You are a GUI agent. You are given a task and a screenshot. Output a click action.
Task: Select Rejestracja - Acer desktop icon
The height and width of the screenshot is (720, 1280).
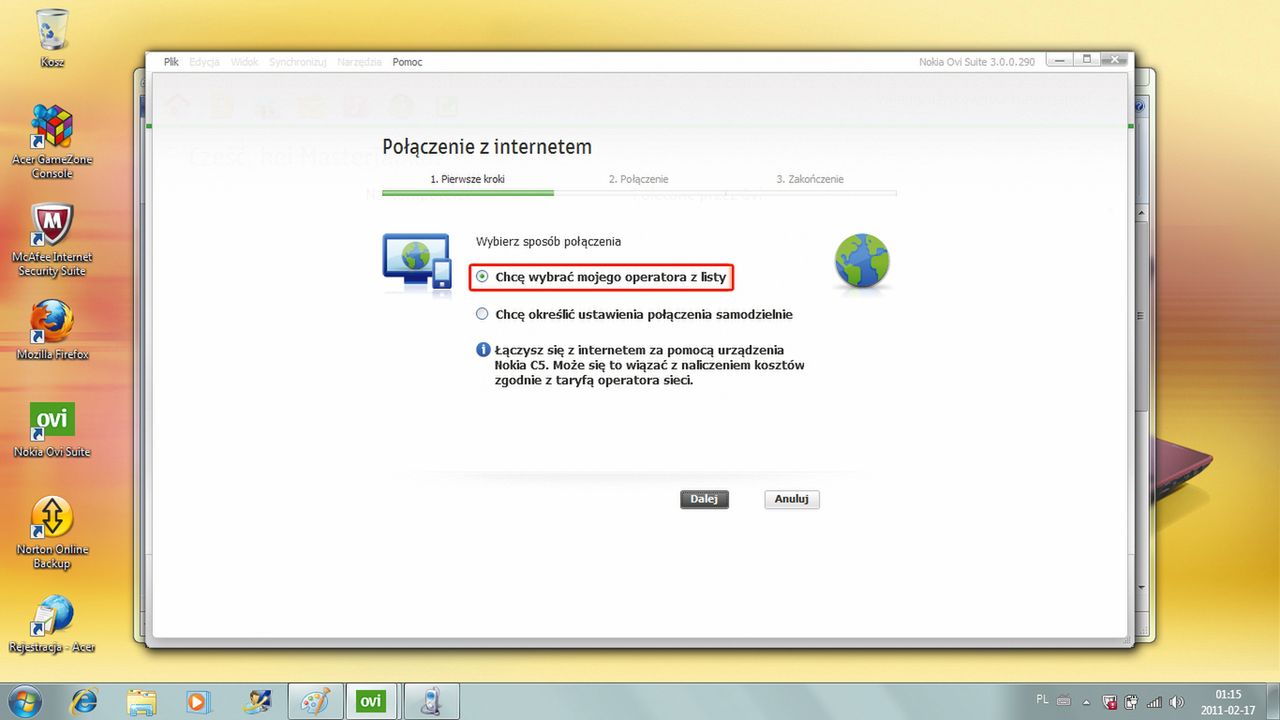pyautogui.click(x=52, y=624)
